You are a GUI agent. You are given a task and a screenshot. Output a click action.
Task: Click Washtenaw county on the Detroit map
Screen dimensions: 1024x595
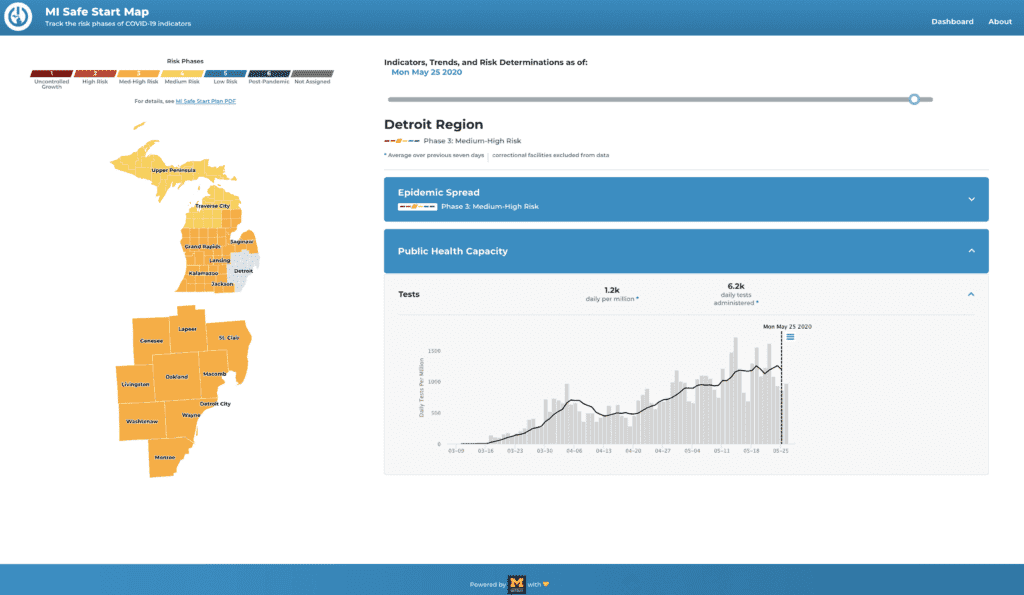point(142,421)
